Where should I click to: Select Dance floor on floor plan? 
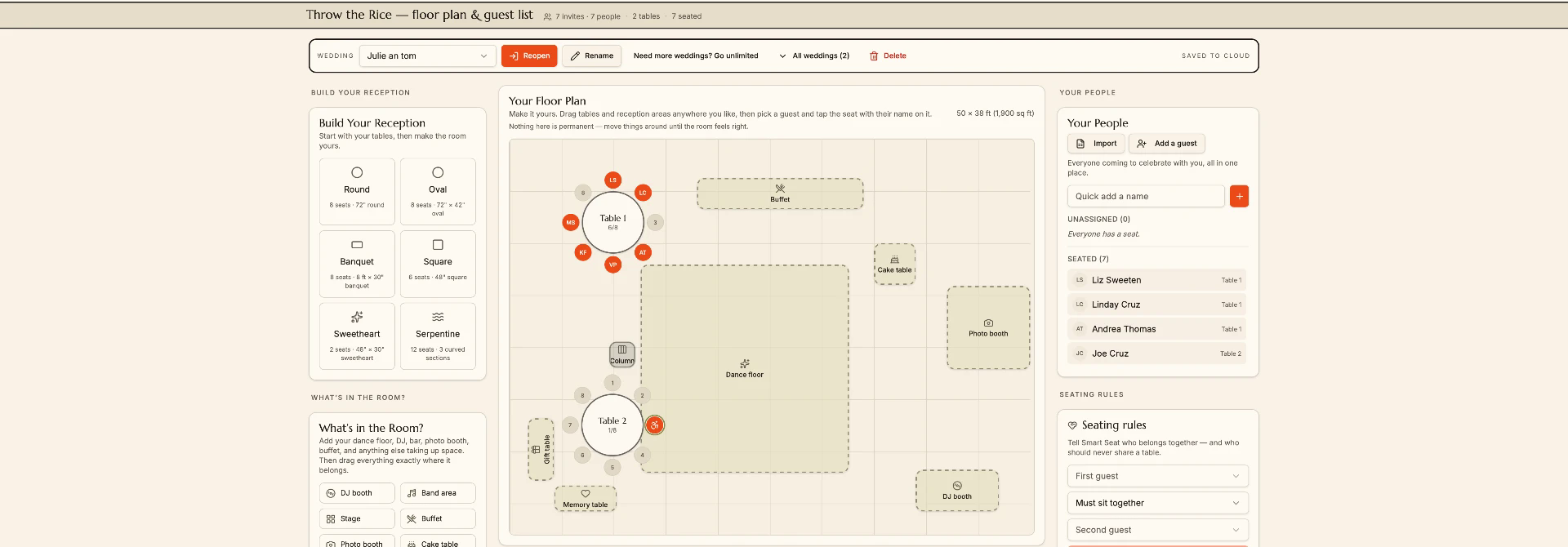pos(745,368)
